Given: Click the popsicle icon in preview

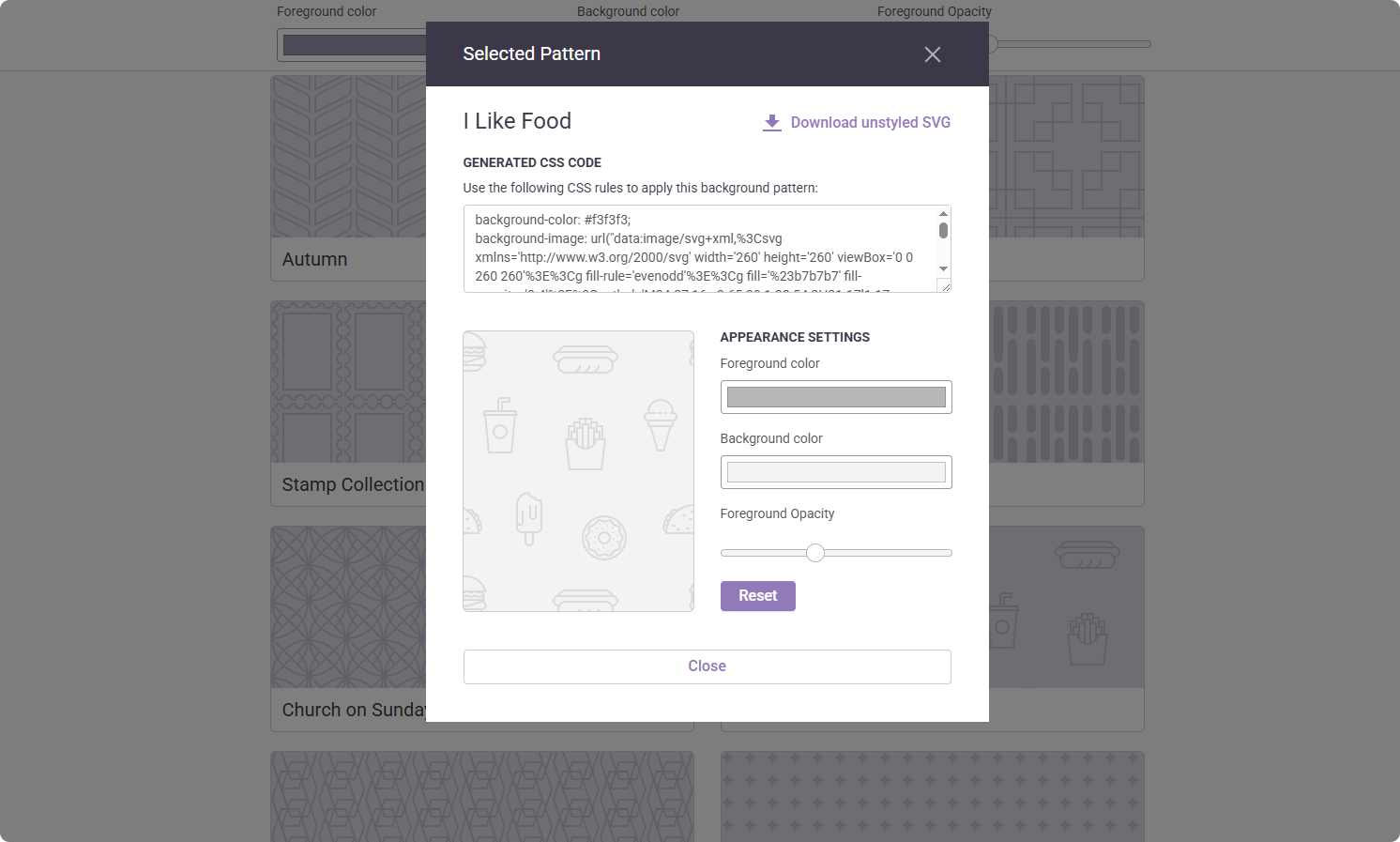Looking at the screenshot, I should (529, 518).
